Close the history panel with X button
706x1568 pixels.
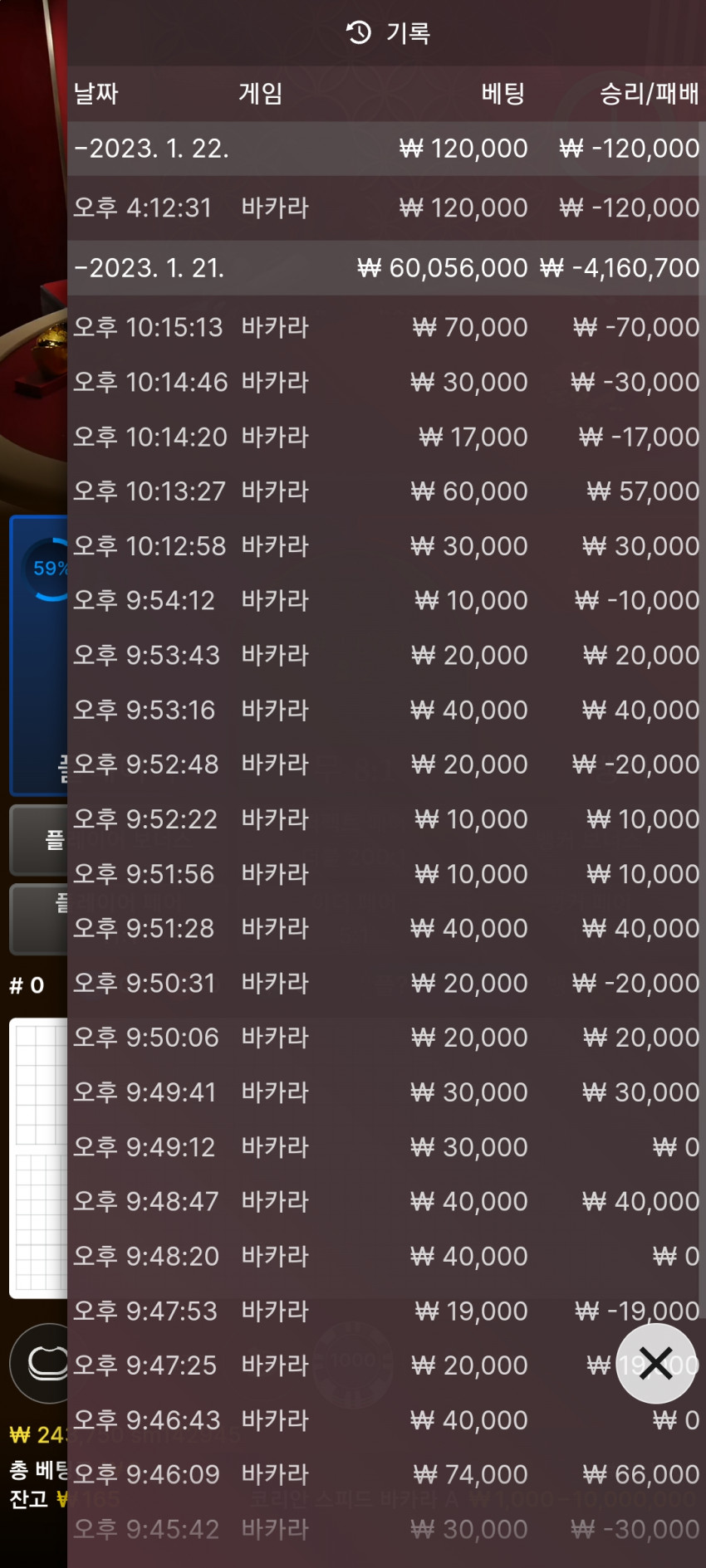[x=656, y=1363]
